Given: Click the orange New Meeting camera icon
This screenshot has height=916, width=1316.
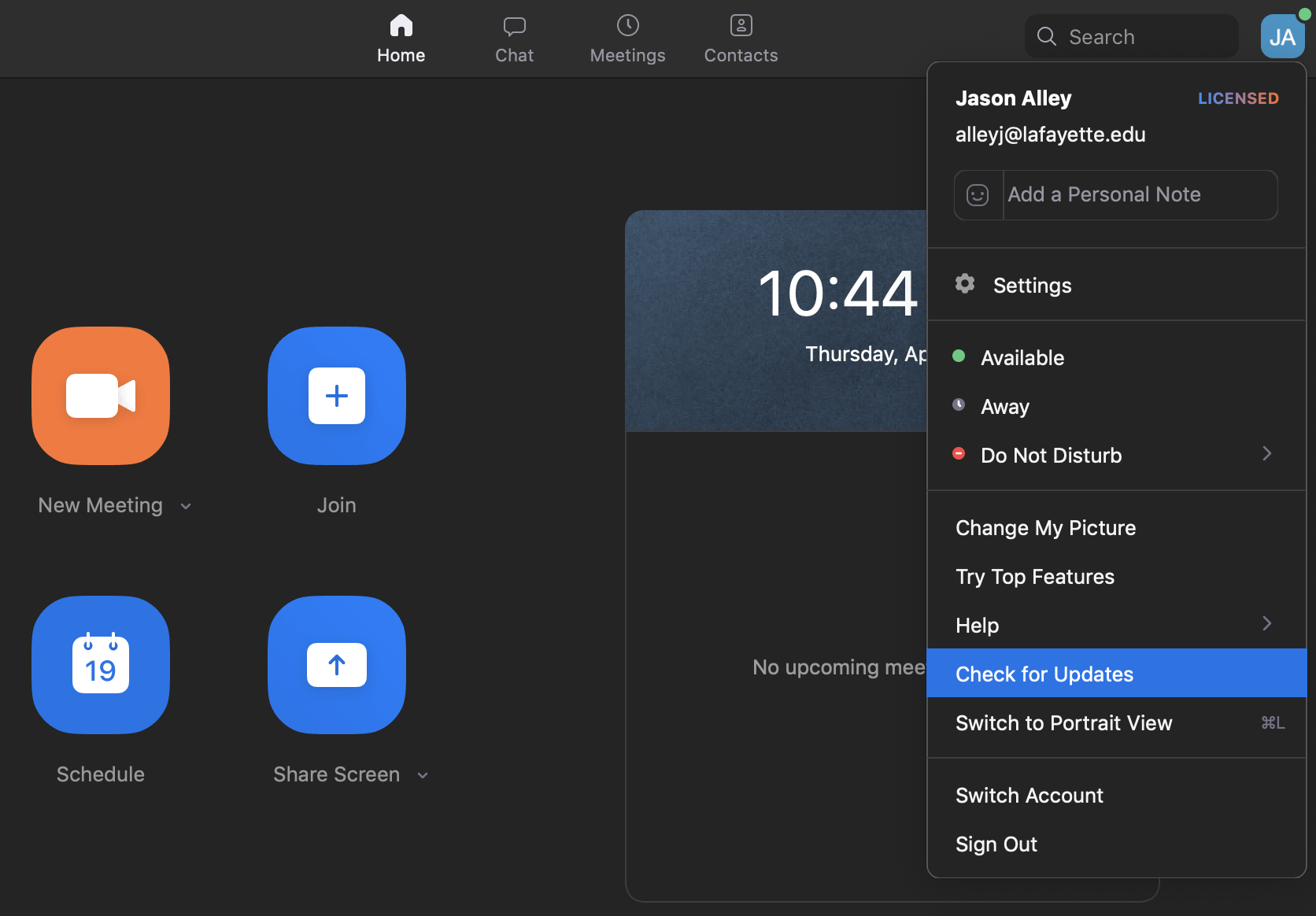Looking at the screenshot, I should (x=101, y=395).
